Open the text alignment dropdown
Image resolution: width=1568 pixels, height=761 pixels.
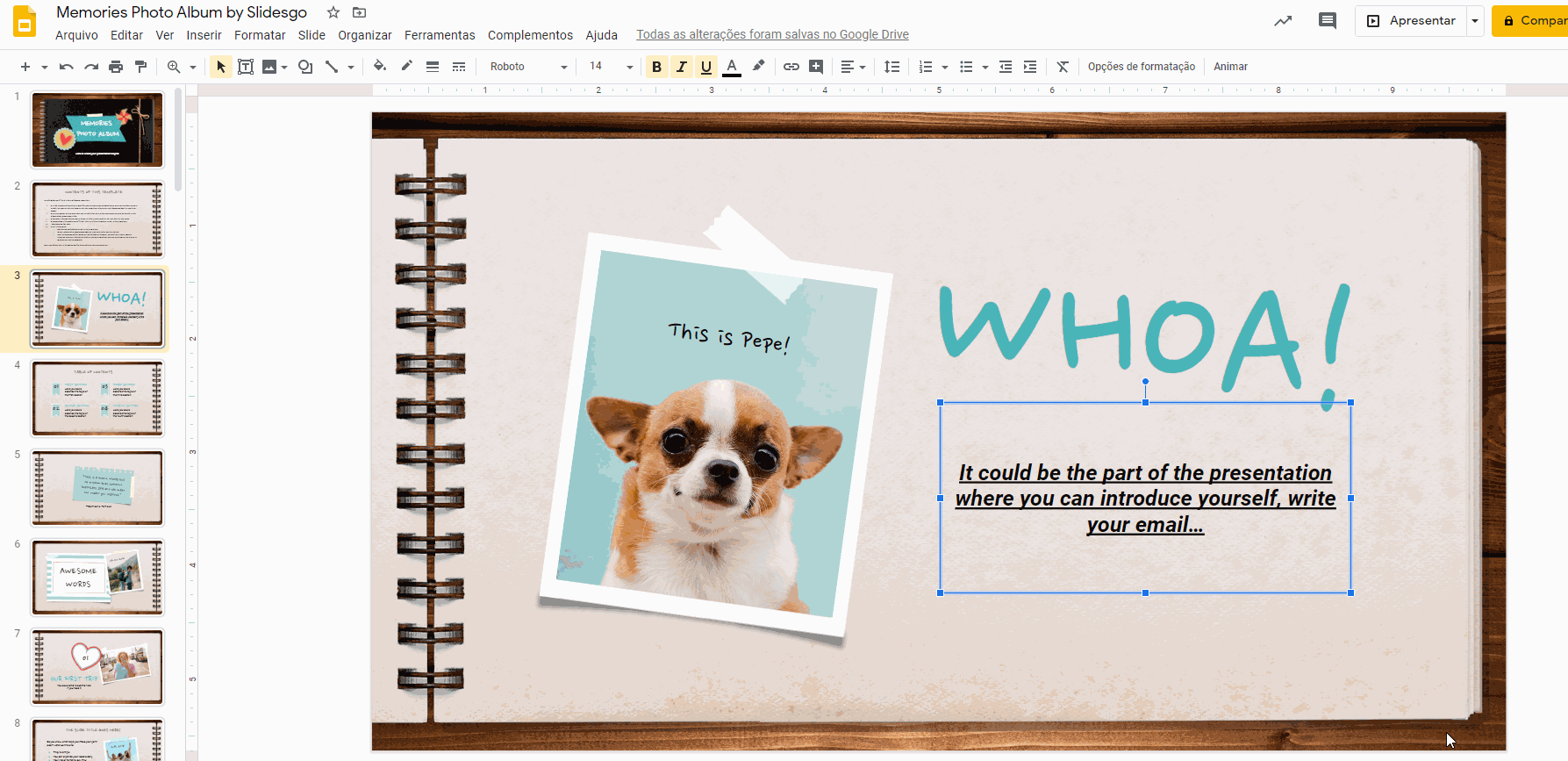pyautogui.click(x=853, y=67)
